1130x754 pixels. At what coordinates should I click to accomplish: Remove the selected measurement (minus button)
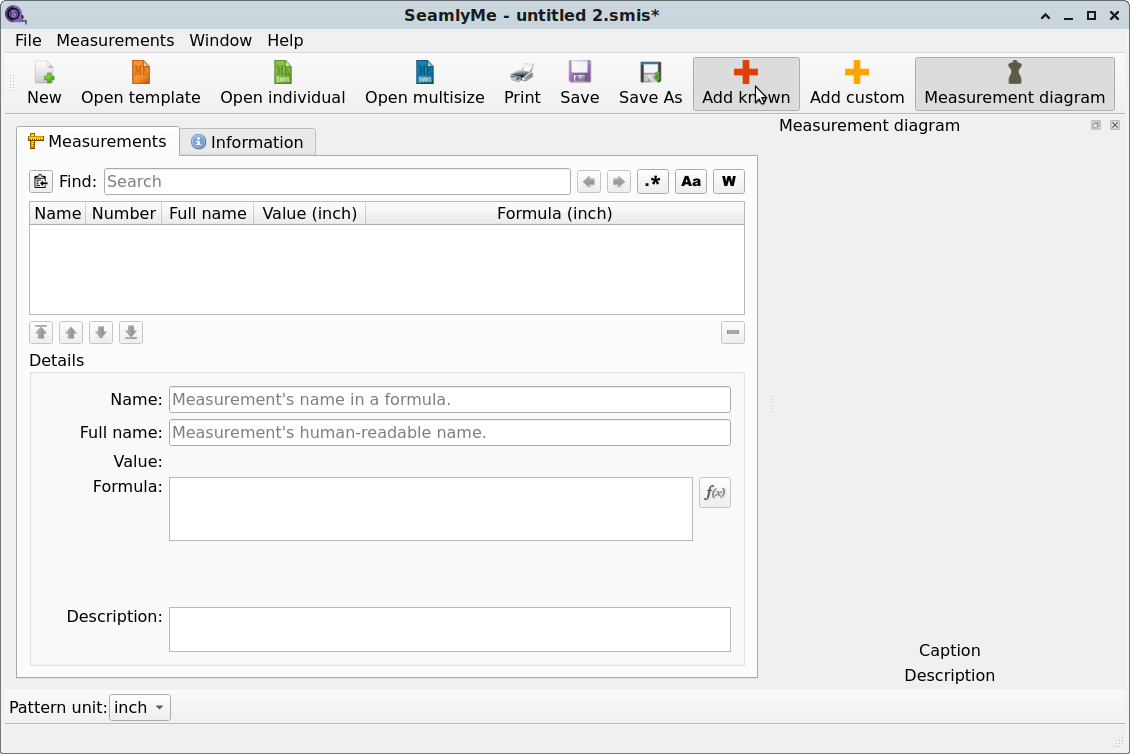[x=732, y=332]
